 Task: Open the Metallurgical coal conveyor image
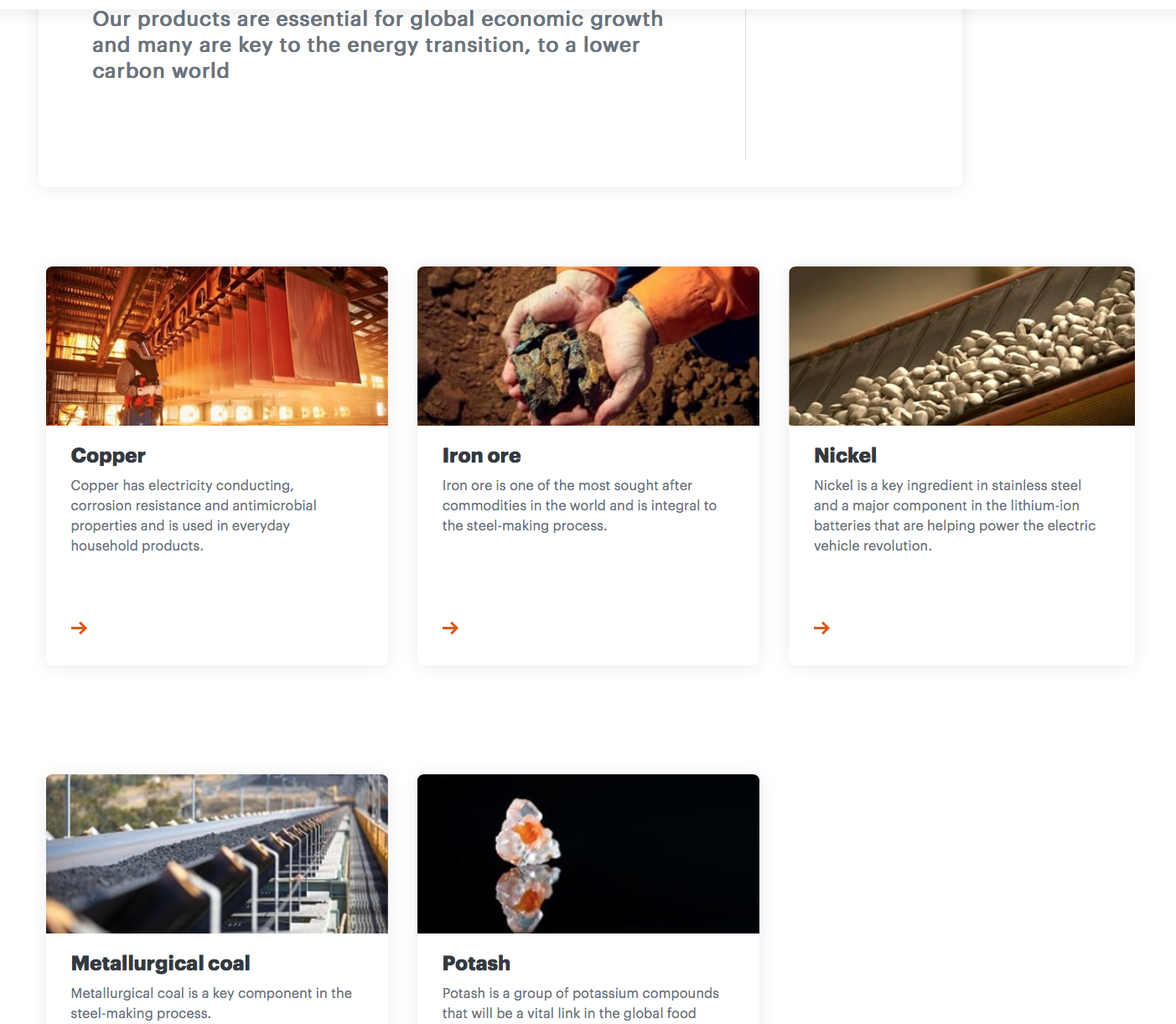pyautogui.click(x=217, y=854)
